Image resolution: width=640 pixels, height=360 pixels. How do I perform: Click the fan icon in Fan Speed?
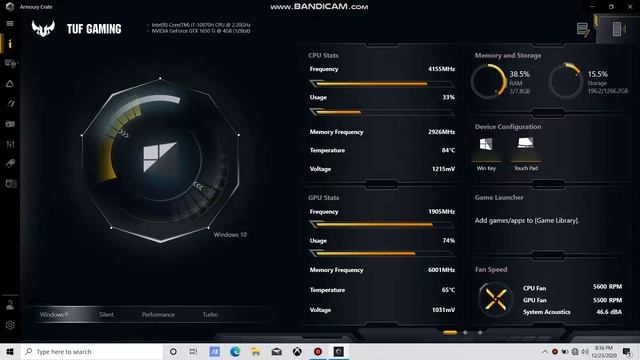pos(496,300)
